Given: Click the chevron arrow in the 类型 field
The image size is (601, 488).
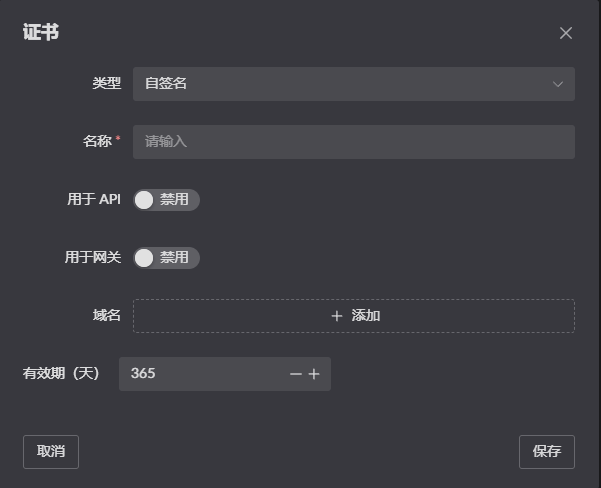Looking at the screenshot, I should pos(558,84).
